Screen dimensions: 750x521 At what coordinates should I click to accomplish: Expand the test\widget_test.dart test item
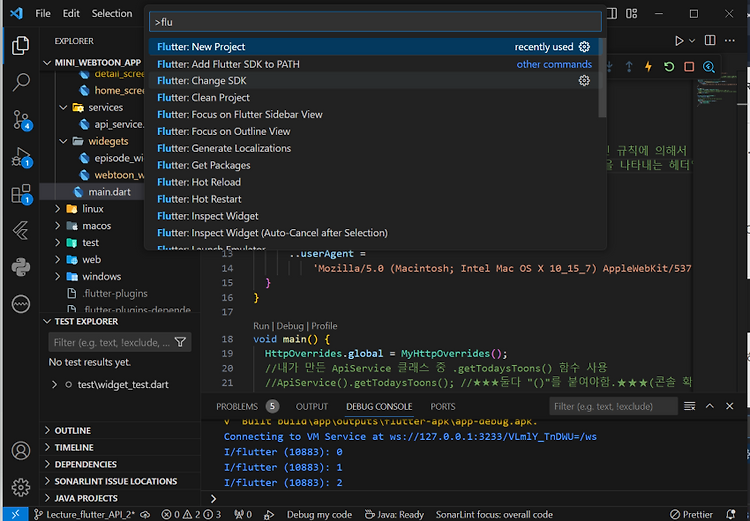coord(54,384)
